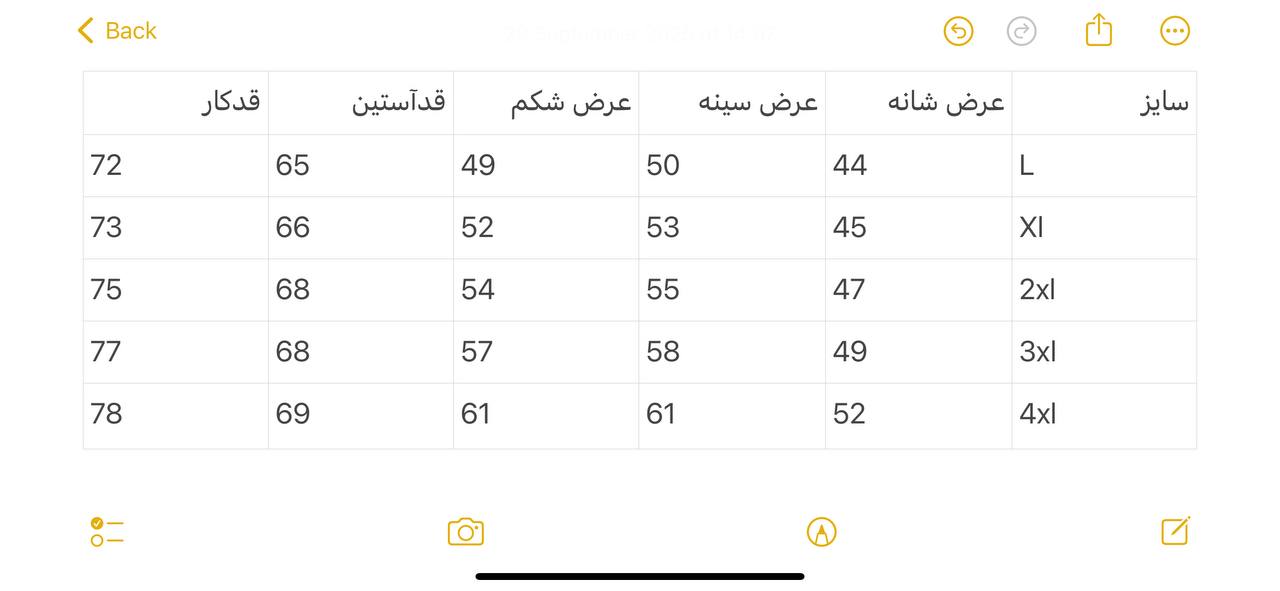
Task: Tap the home indicator bar
Action: coord(640,576)
